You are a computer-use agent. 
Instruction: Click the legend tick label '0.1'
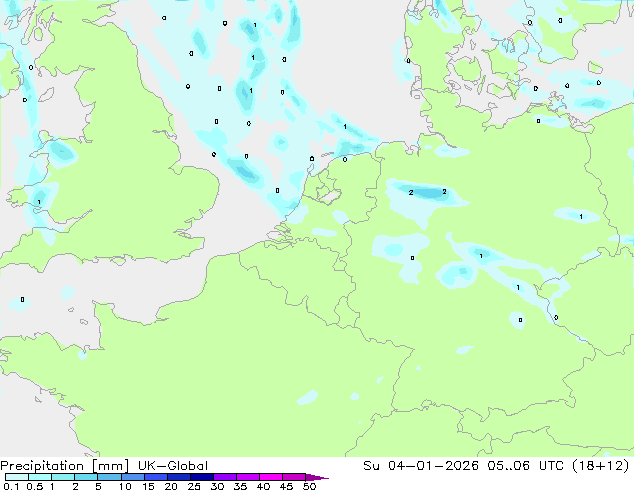(x=11, y=486)
